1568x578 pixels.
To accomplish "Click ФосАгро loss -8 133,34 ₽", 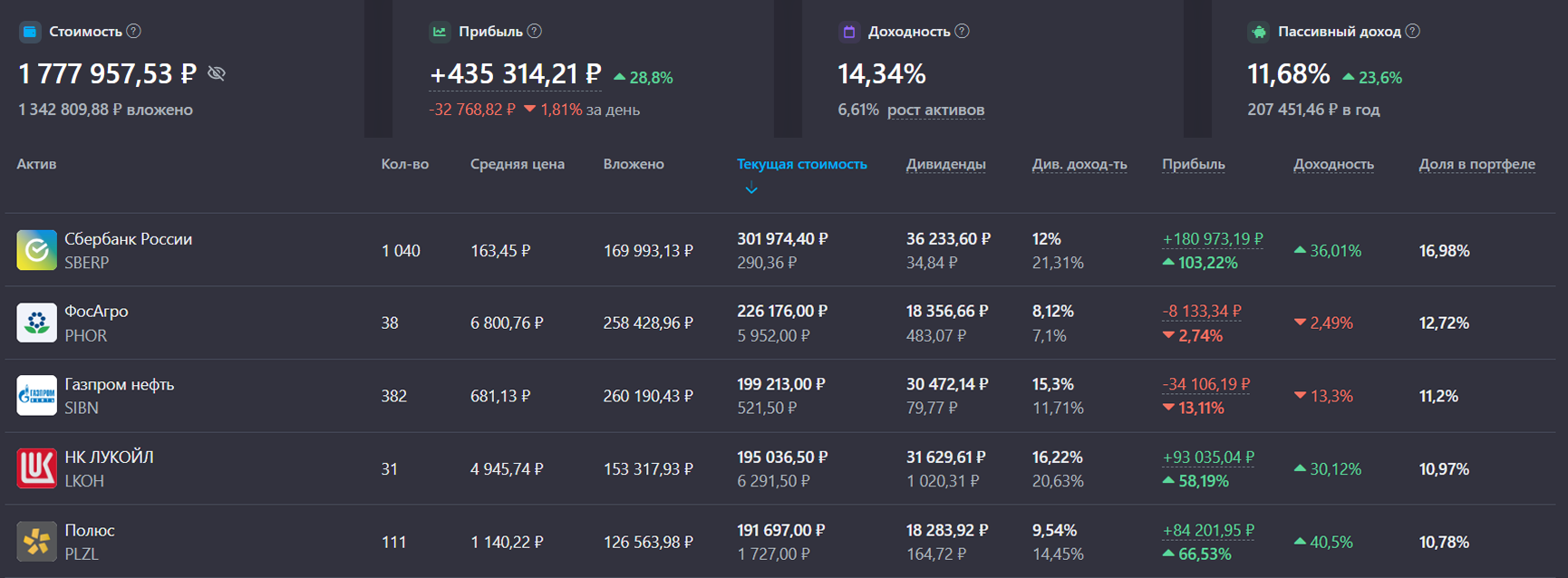I will pyautogui.click(x=1202, y=312).
